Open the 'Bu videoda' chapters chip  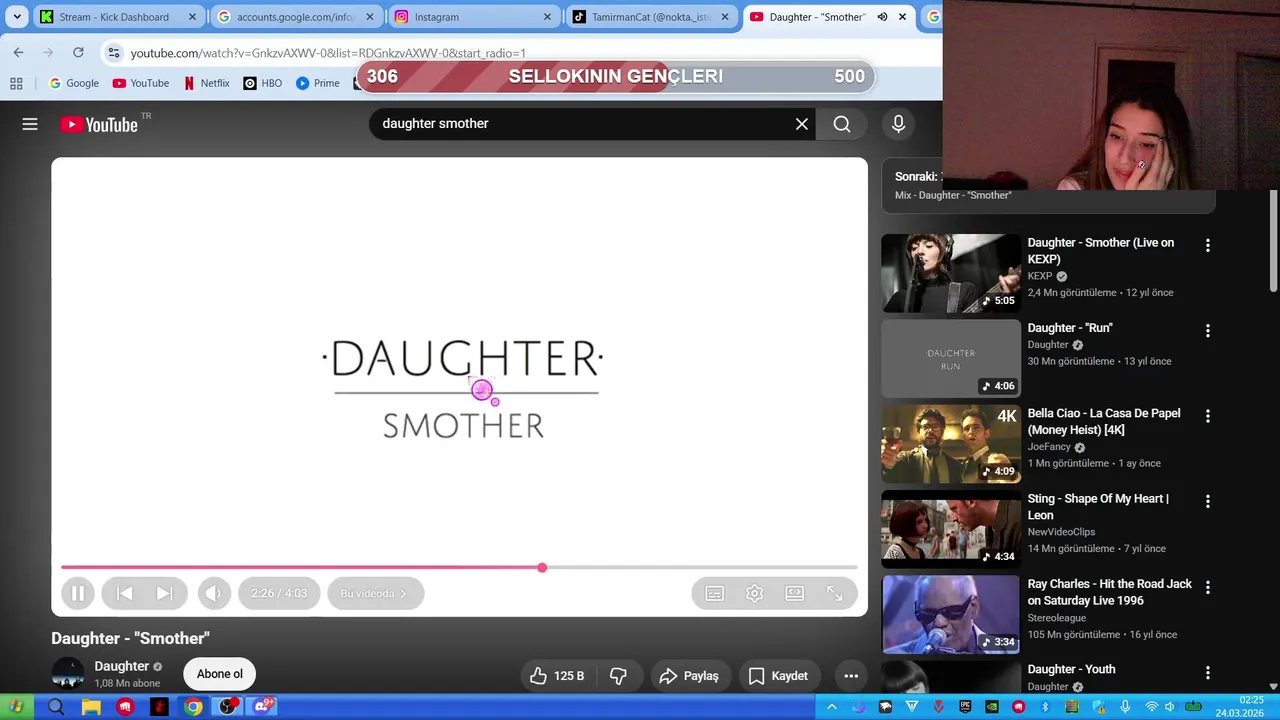click(x=375, y=593)
